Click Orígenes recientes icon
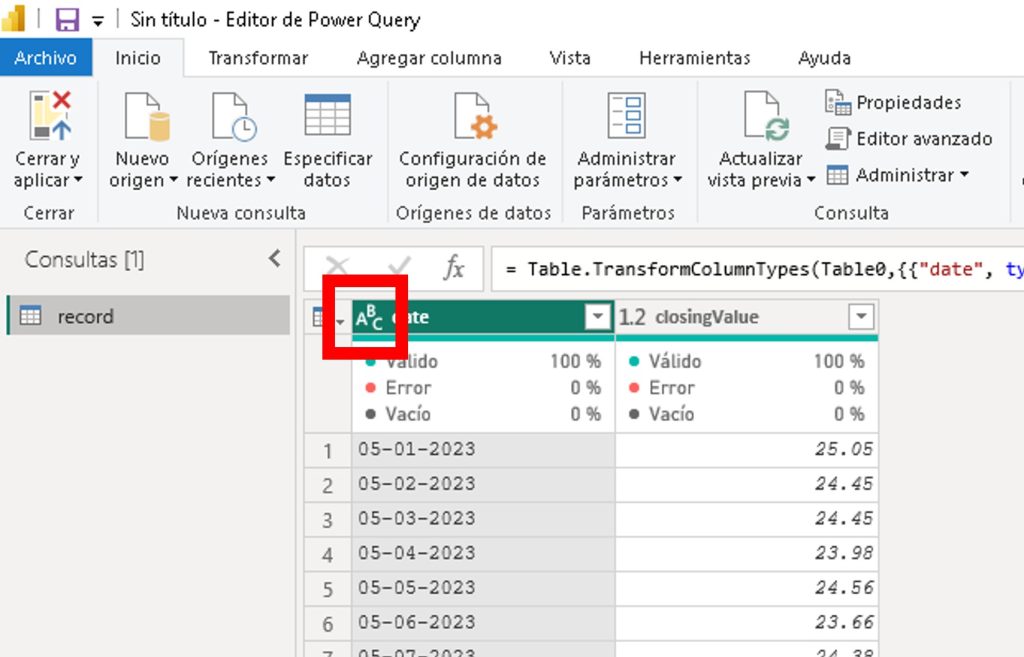 (x=230, y=115)
